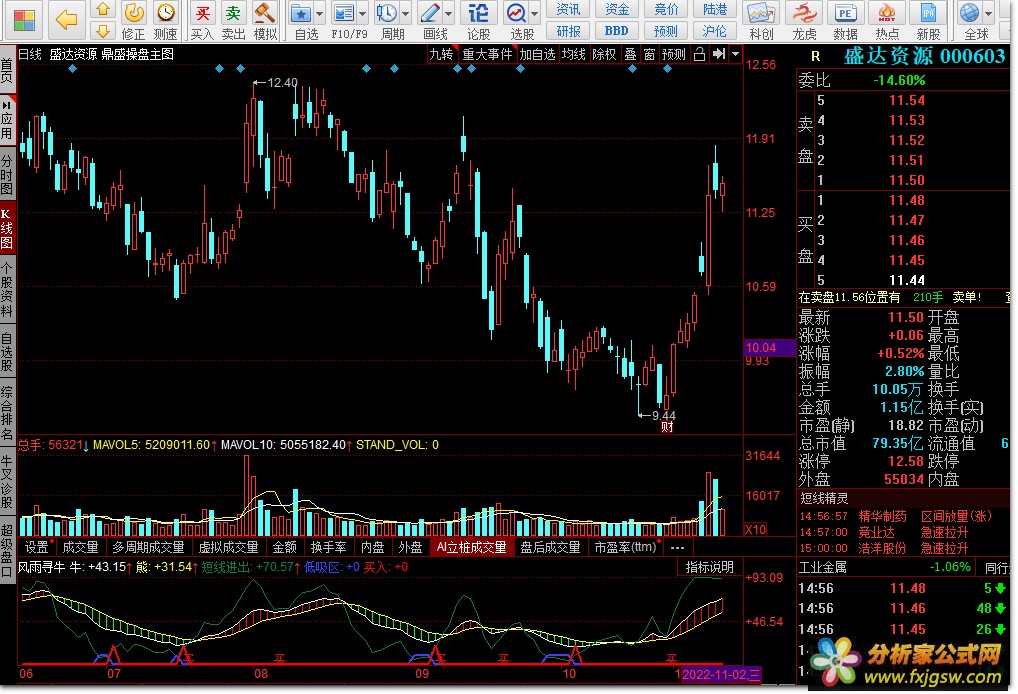This screenshot has width=1018, height=694.
Task: Open the 科创 board icon
Action: [761, 21]
